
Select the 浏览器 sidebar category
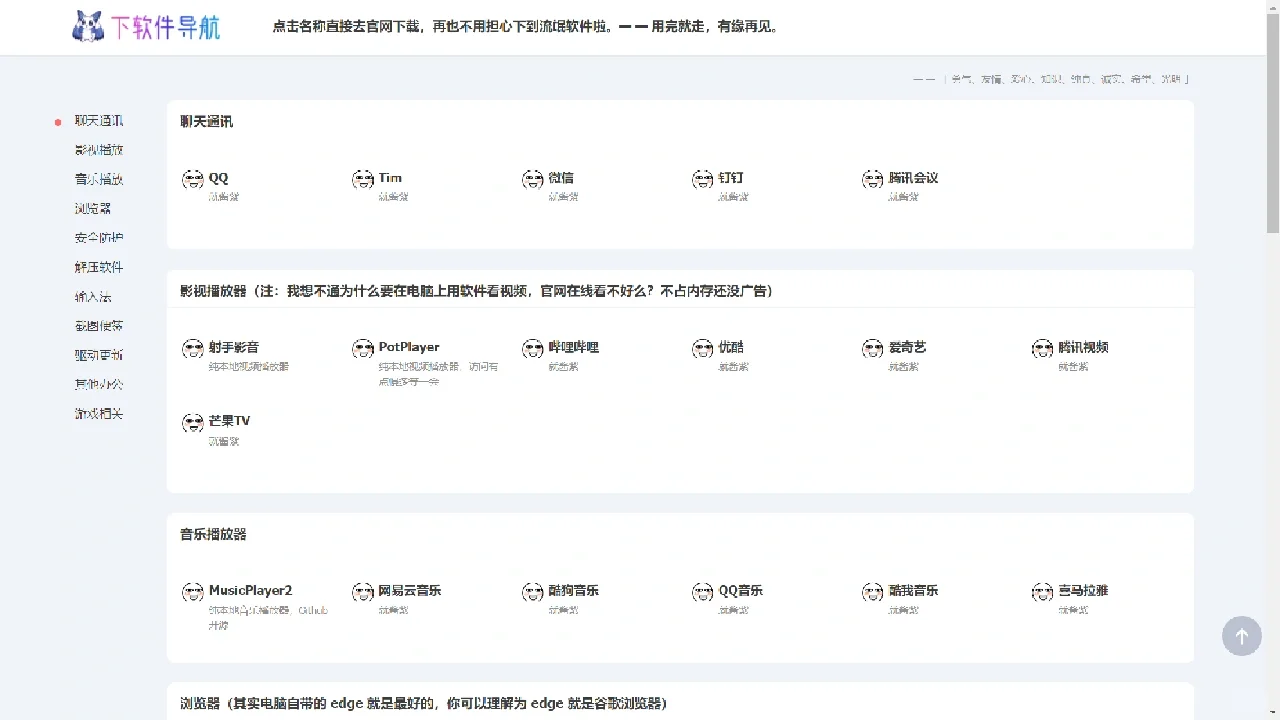coord(93,208)
